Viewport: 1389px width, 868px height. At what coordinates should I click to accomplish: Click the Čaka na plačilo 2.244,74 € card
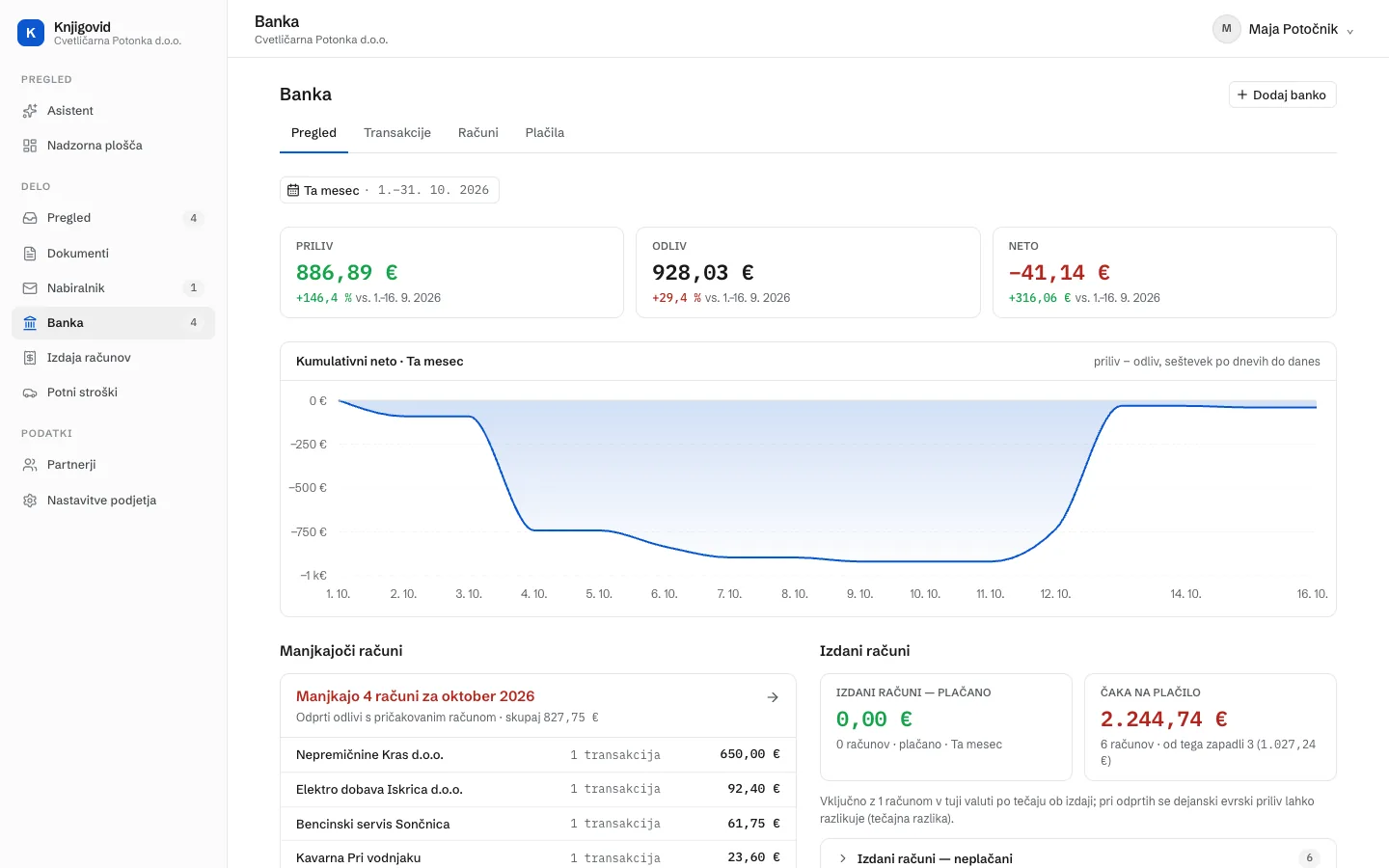(x=1211, y=727)
